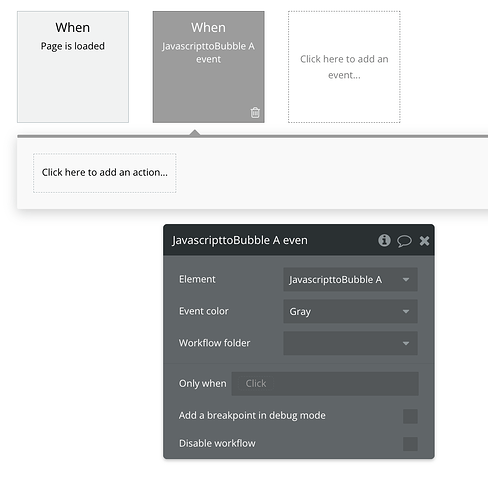Open the comment bubble icon in property editor

(404, 241)
